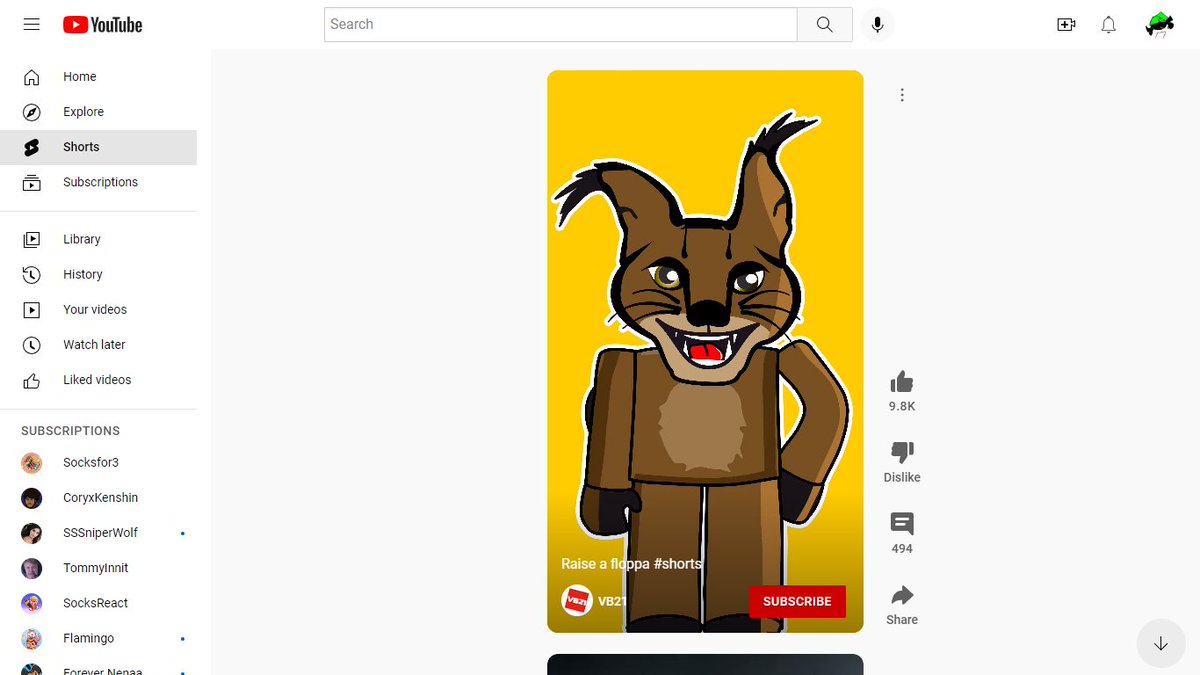Like the short with thumbs up

pos(902,382)
